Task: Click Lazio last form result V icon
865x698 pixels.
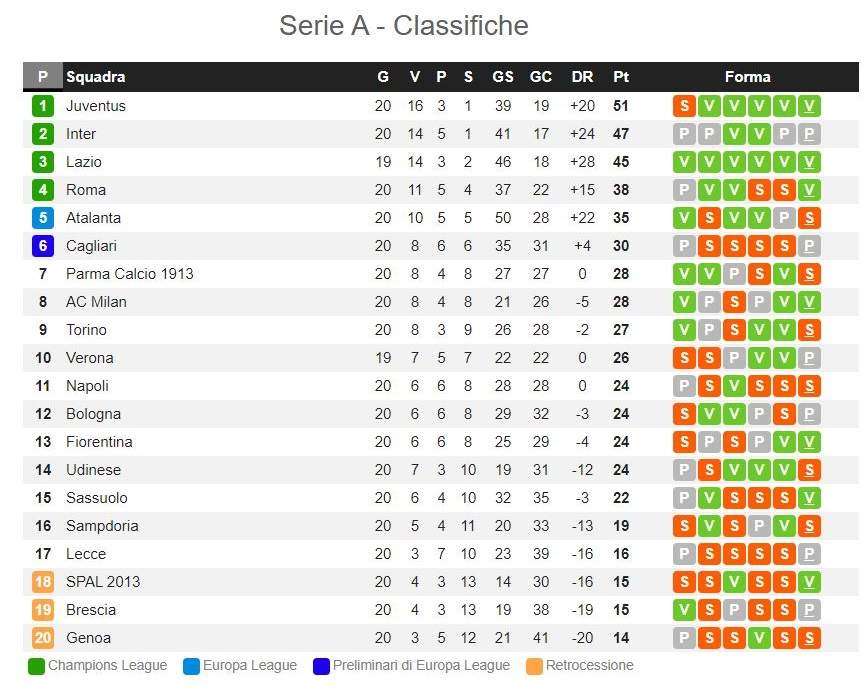Action: coord(809,162)
